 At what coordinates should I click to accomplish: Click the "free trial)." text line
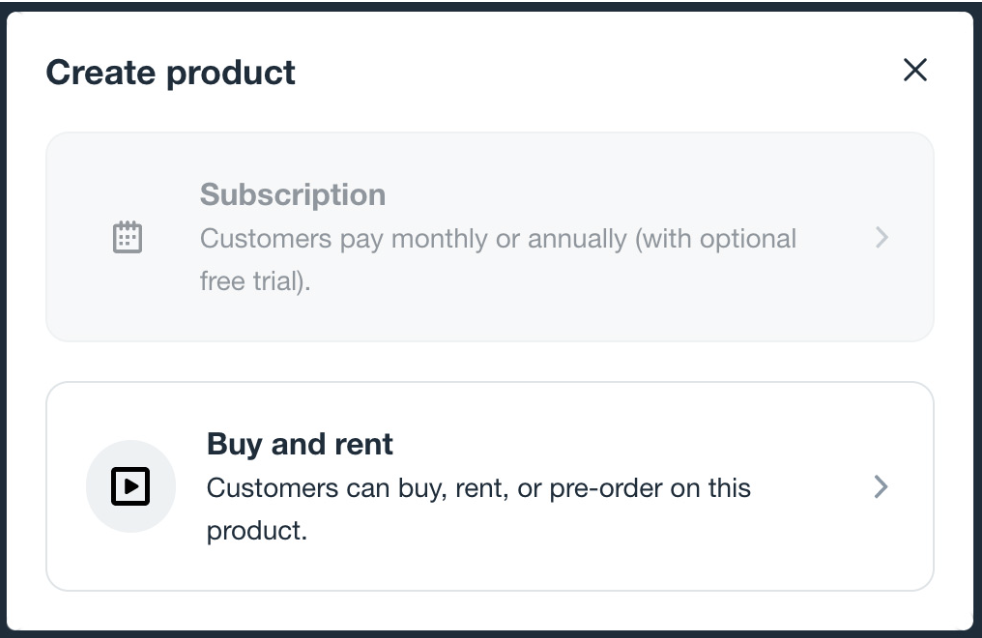(255, 282)
